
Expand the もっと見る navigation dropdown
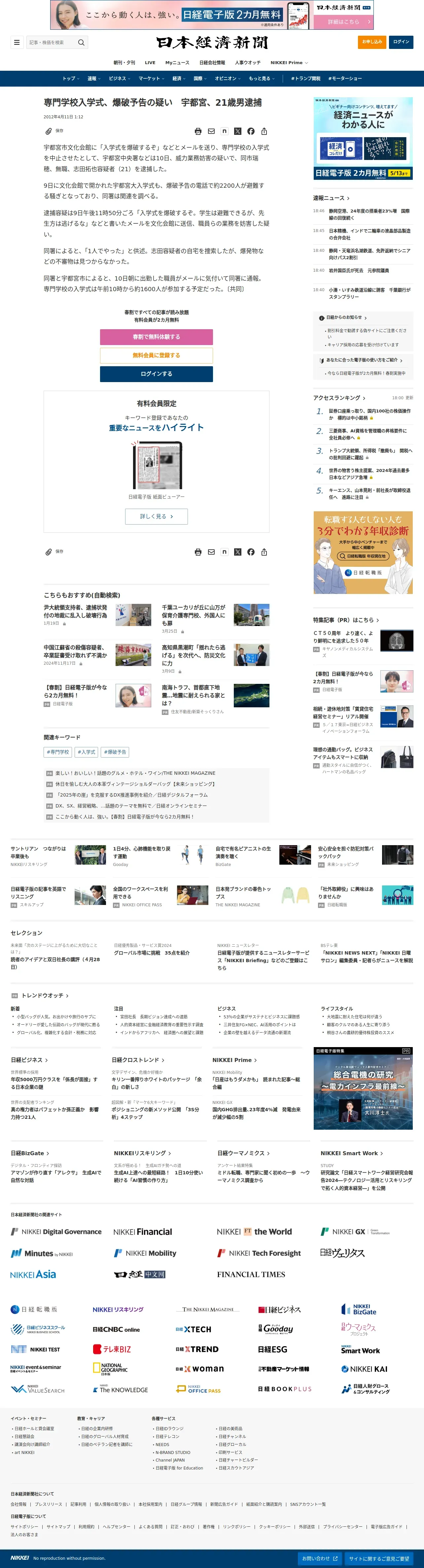tap(262, 79)
